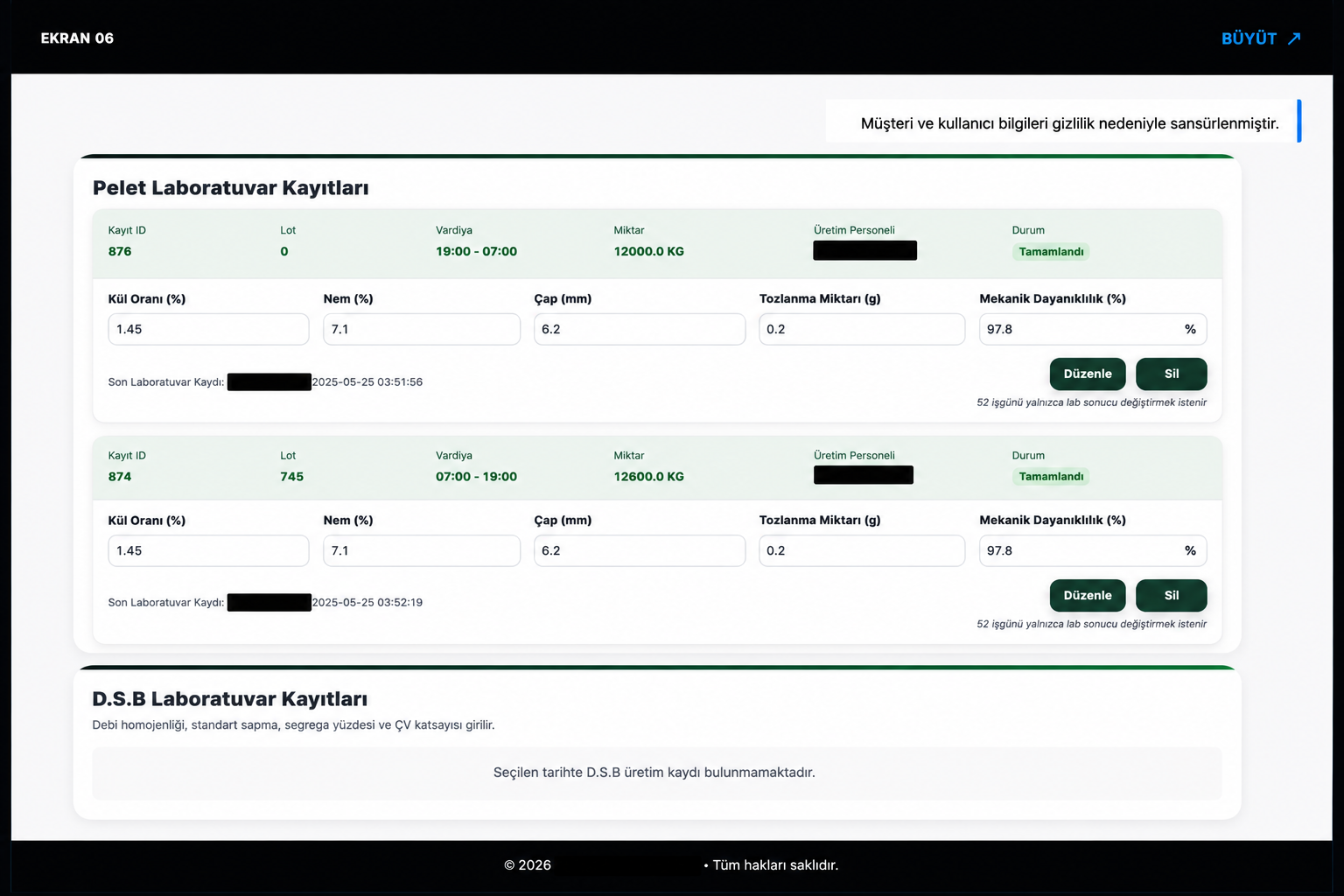Focus Nem (%) field of record 876
1344x896 pixels.
pyautogui.click(x=422, y=329)
